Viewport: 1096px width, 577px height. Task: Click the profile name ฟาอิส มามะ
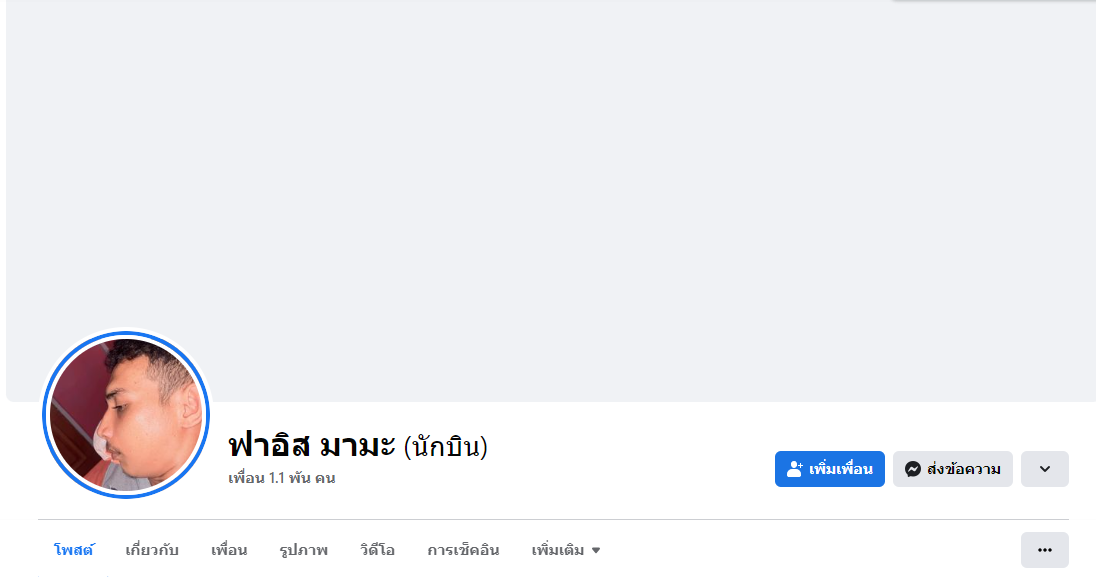click(x=312, y=445)
